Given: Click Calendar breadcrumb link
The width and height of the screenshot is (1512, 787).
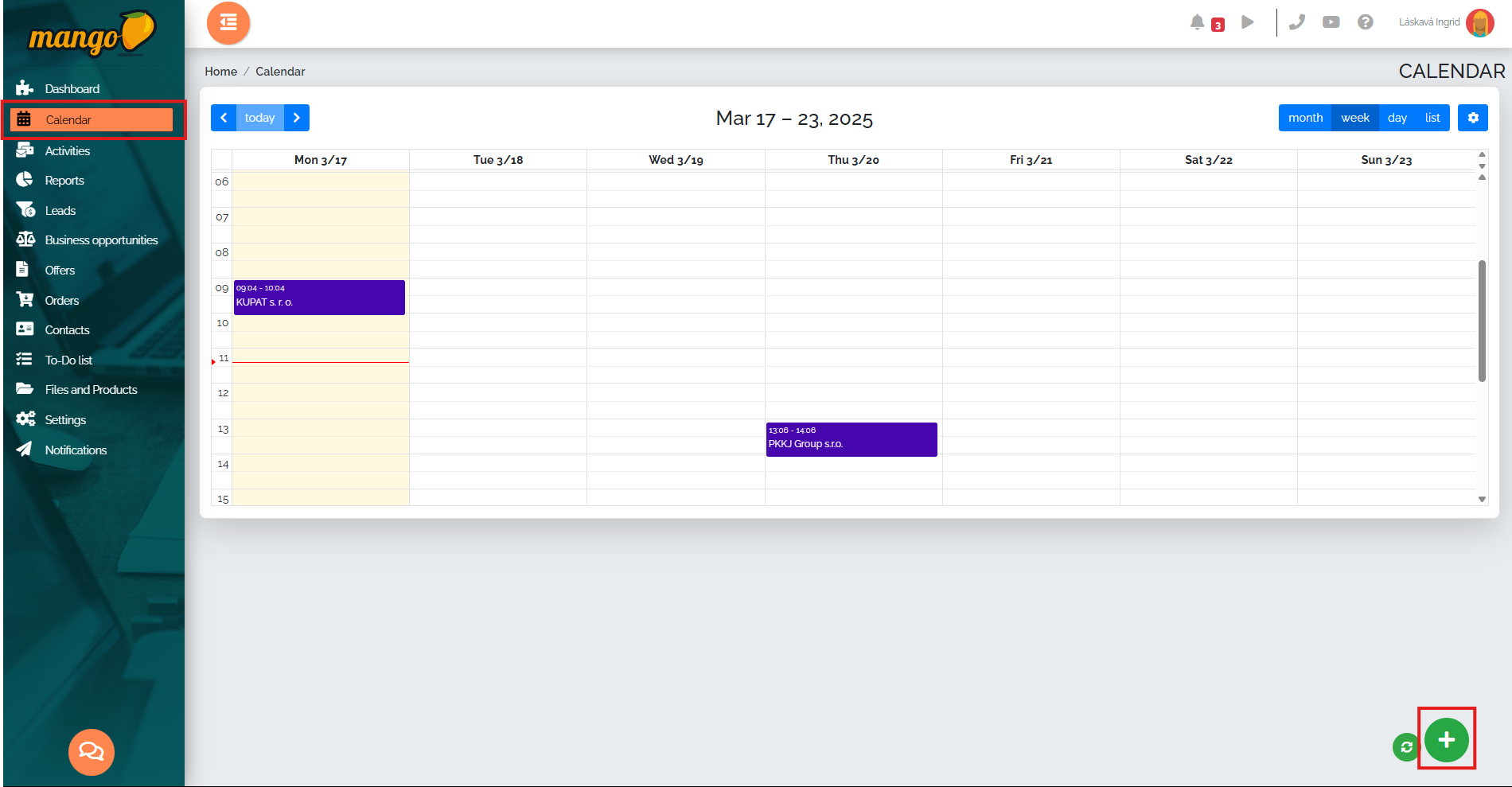Looking at the screenshot, I should (280, 72).
